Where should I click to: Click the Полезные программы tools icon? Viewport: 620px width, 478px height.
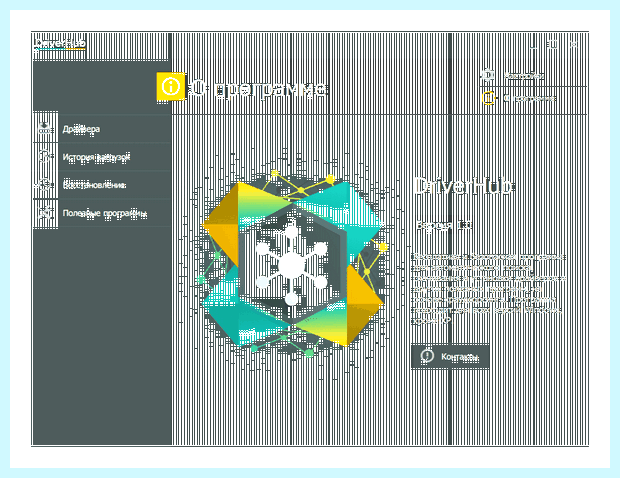click(45, 213)
